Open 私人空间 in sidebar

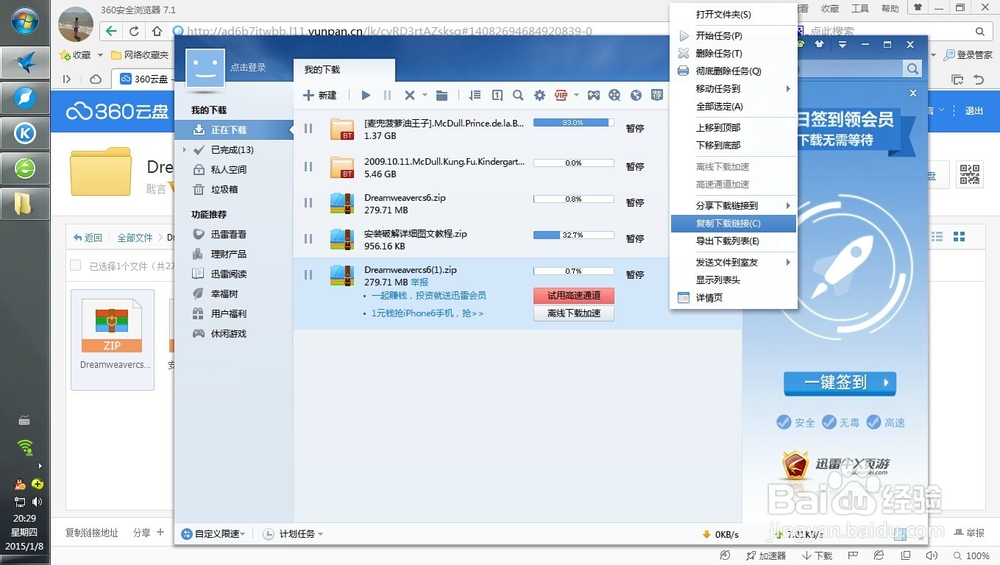pyautogui.click(x=228, y=170)
